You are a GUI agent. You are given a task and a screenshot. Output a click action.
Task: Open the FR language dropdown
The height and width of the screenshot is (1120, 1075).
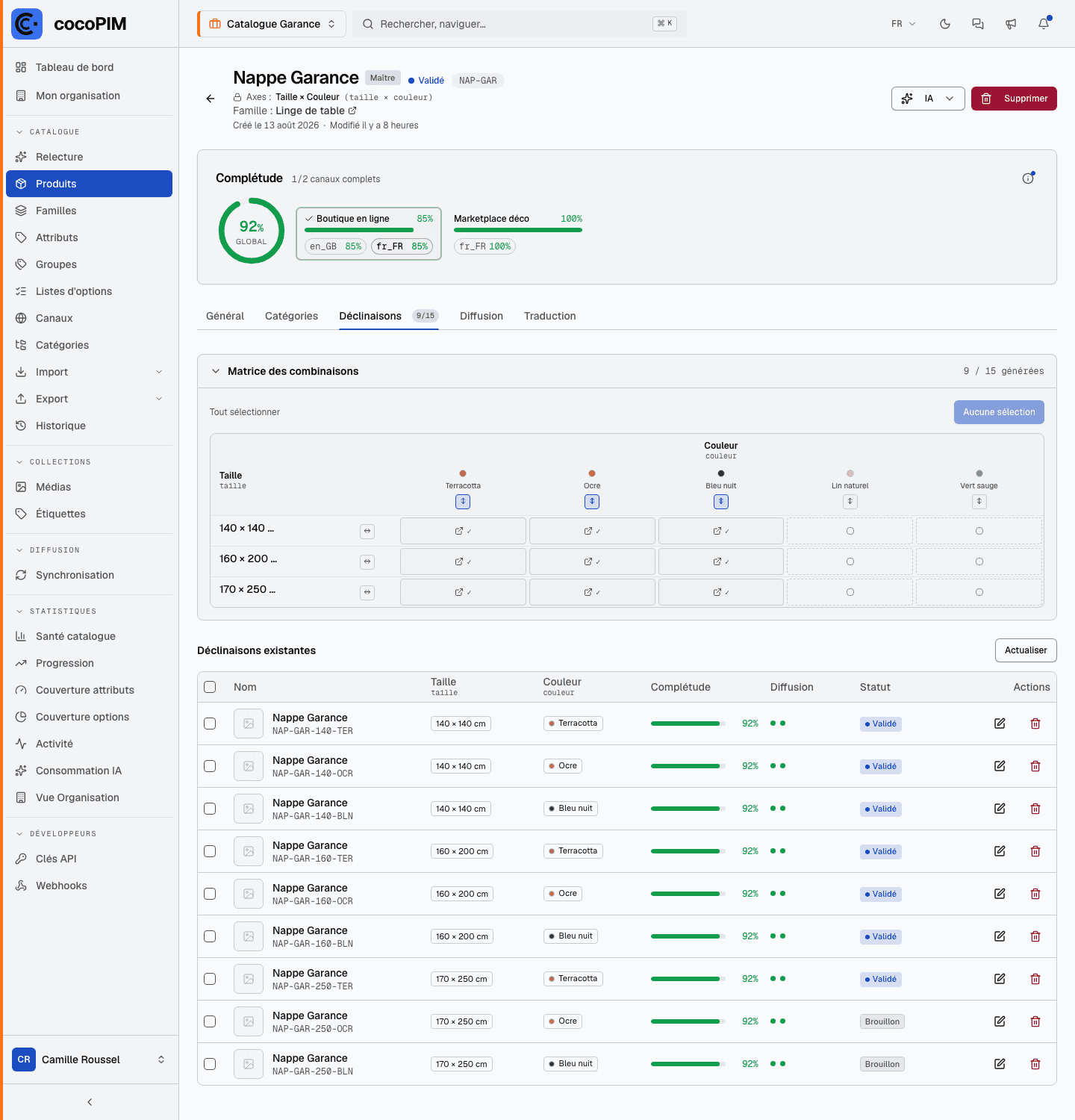click(903, 24)
